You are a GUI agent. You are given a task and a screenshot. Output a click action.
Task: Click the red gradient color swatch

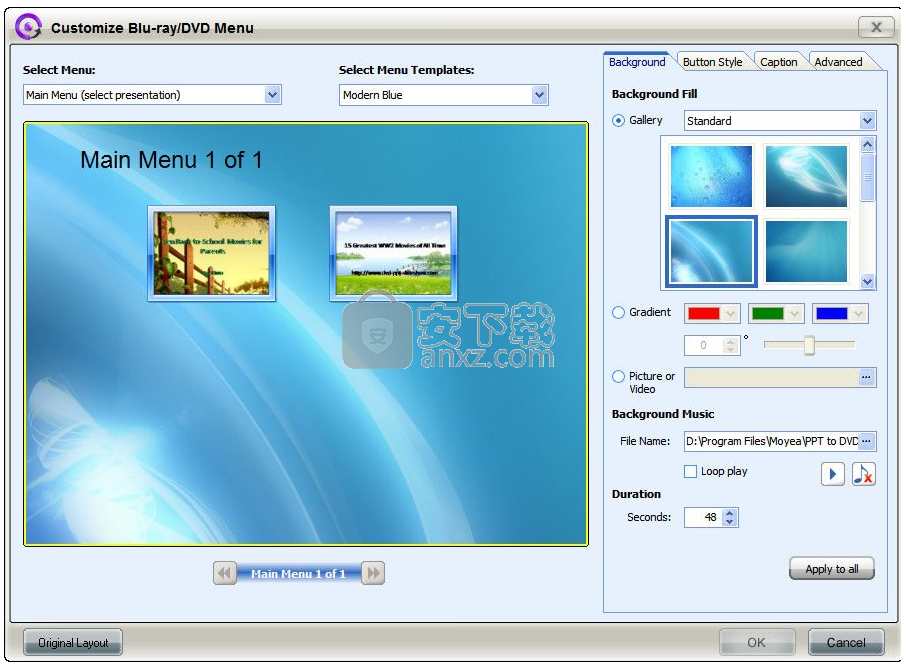click(x=704, y=313)
